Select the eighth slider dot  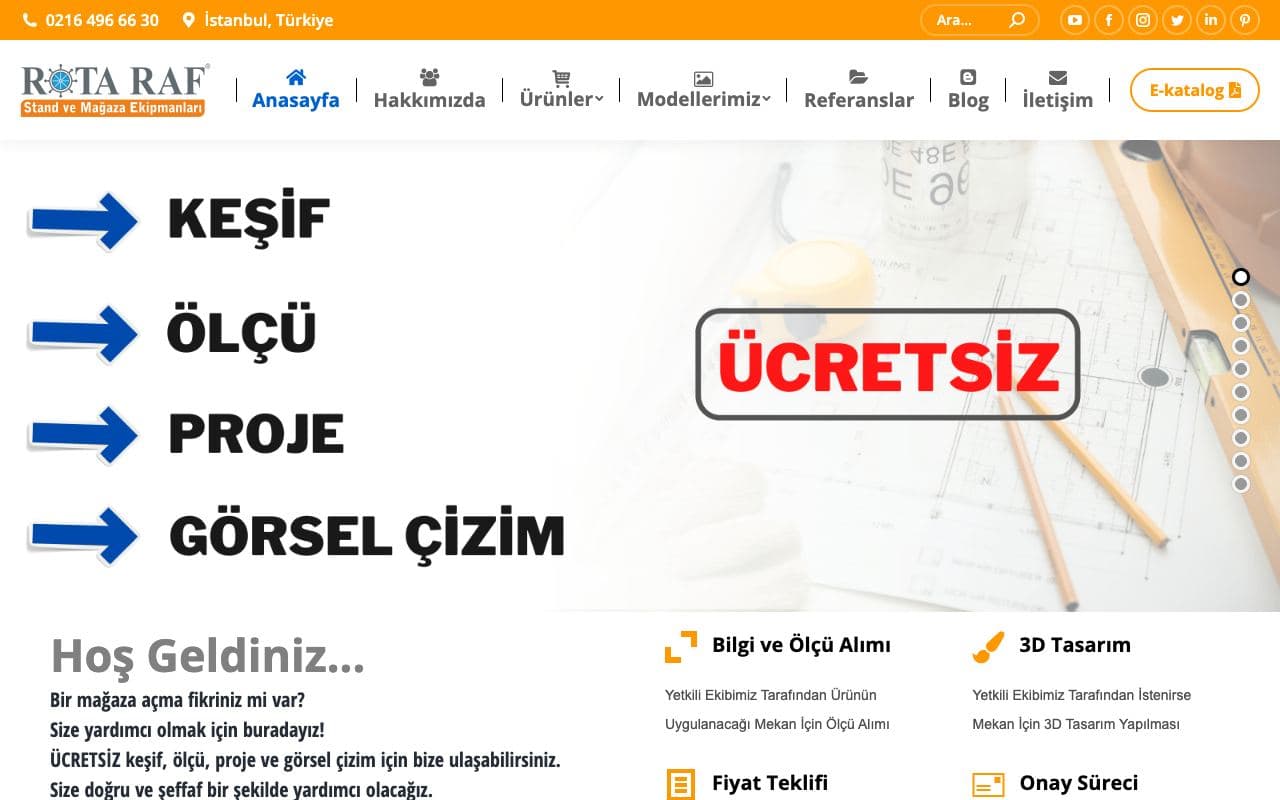pyautogui.click(x=1241, y=438)
